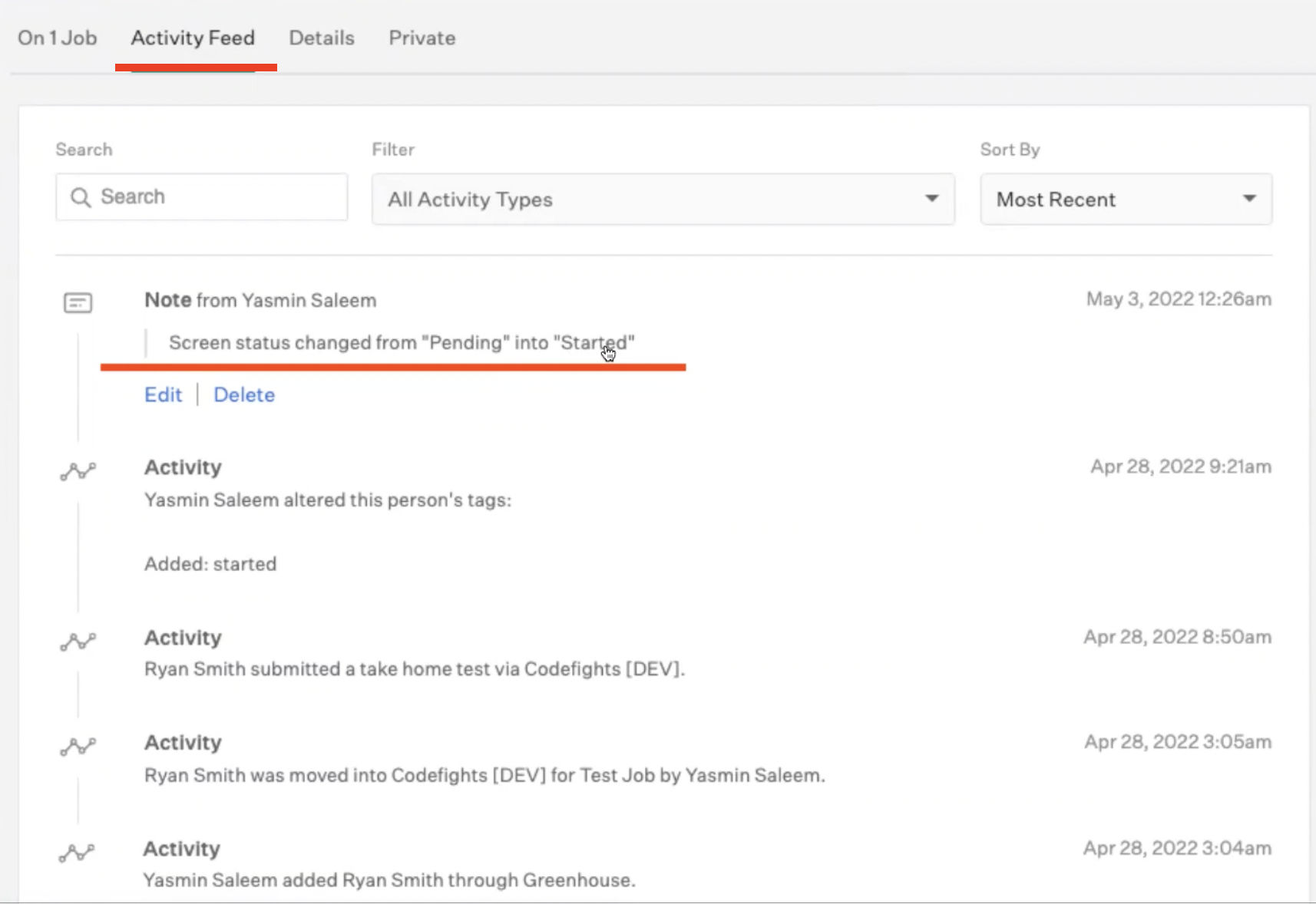The width and height of the screenshot is (1316, 904).
Task: Click the activity icon for altered tags entry
Action: pyautogui.click(x=78, y=471)
